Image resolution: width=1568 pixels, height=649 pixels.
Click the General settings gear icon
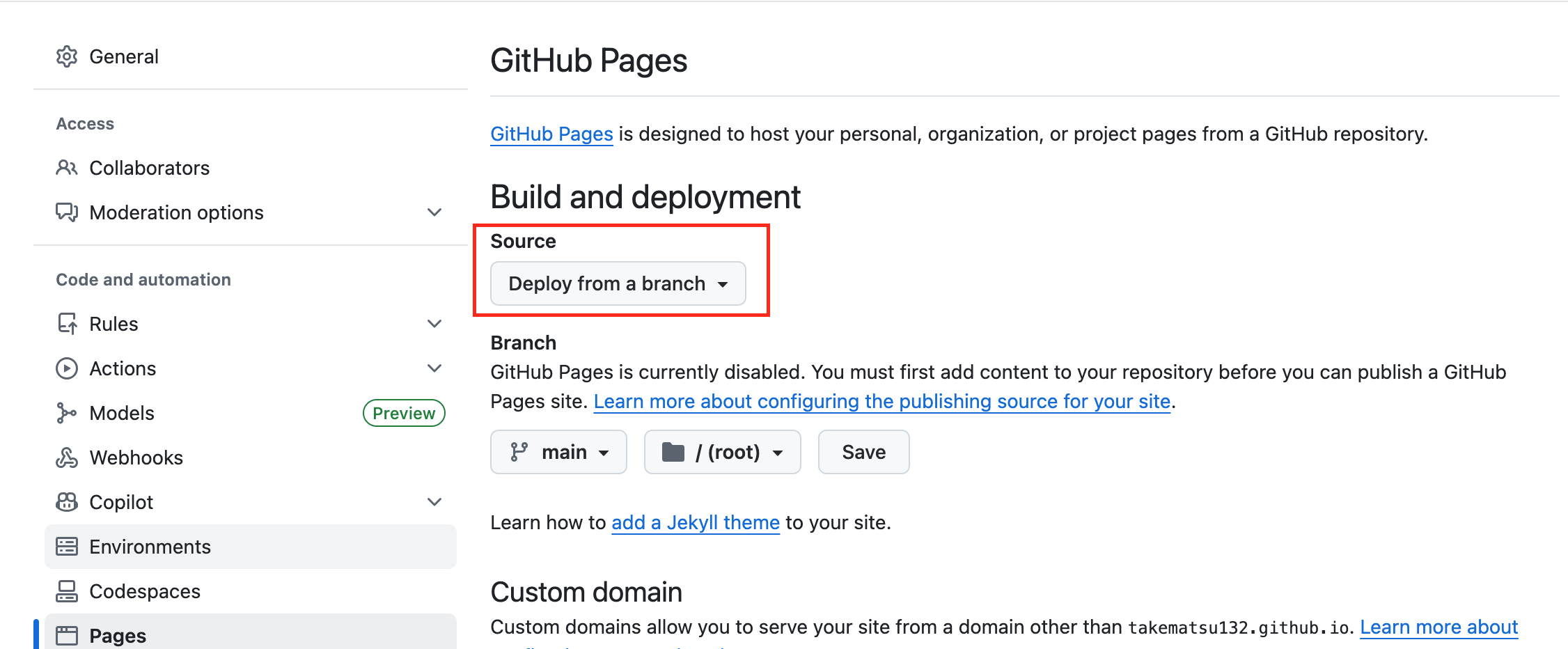pos(67,56)
